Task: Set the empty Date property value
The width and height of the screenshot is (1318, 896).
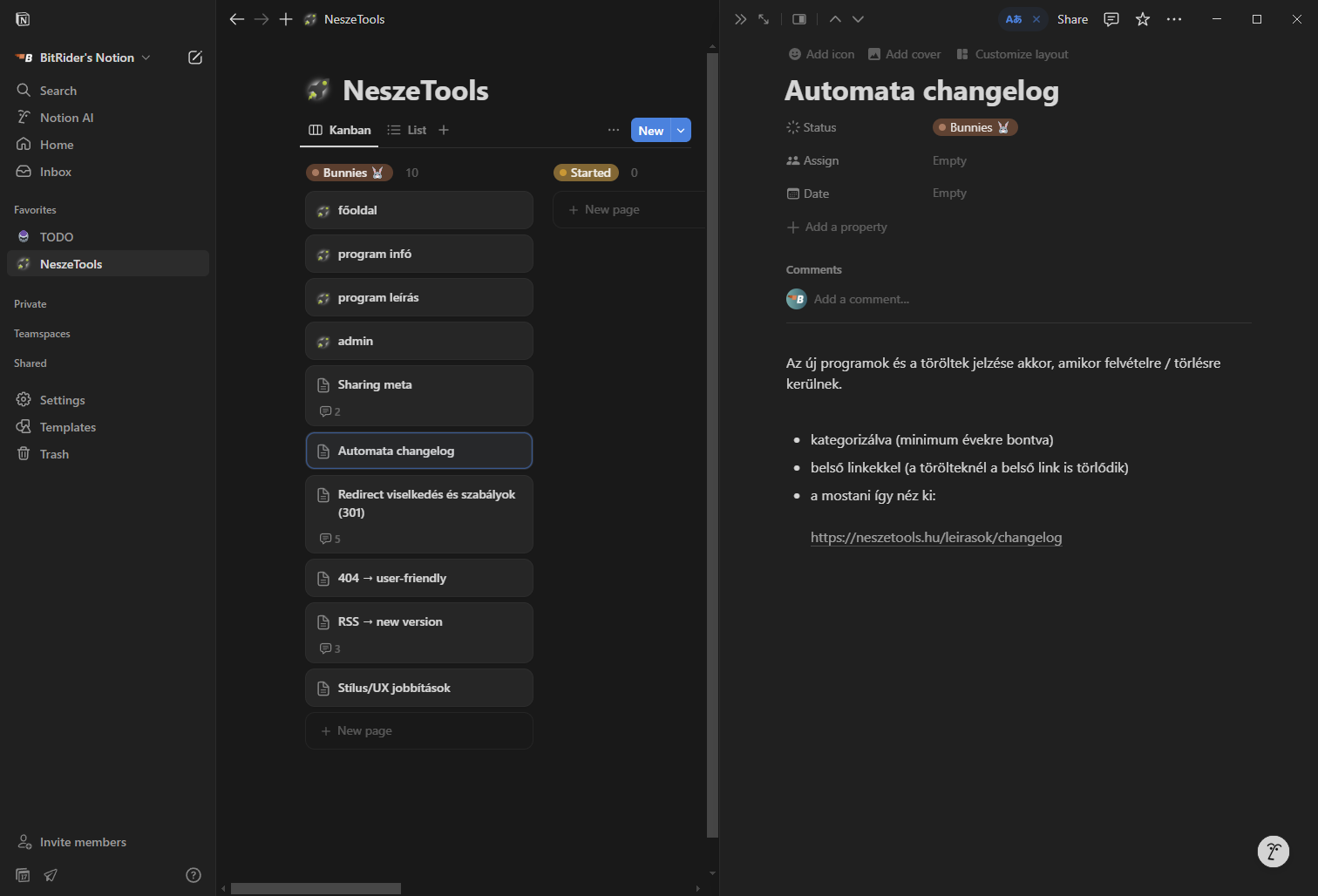Action: point(949,193)
